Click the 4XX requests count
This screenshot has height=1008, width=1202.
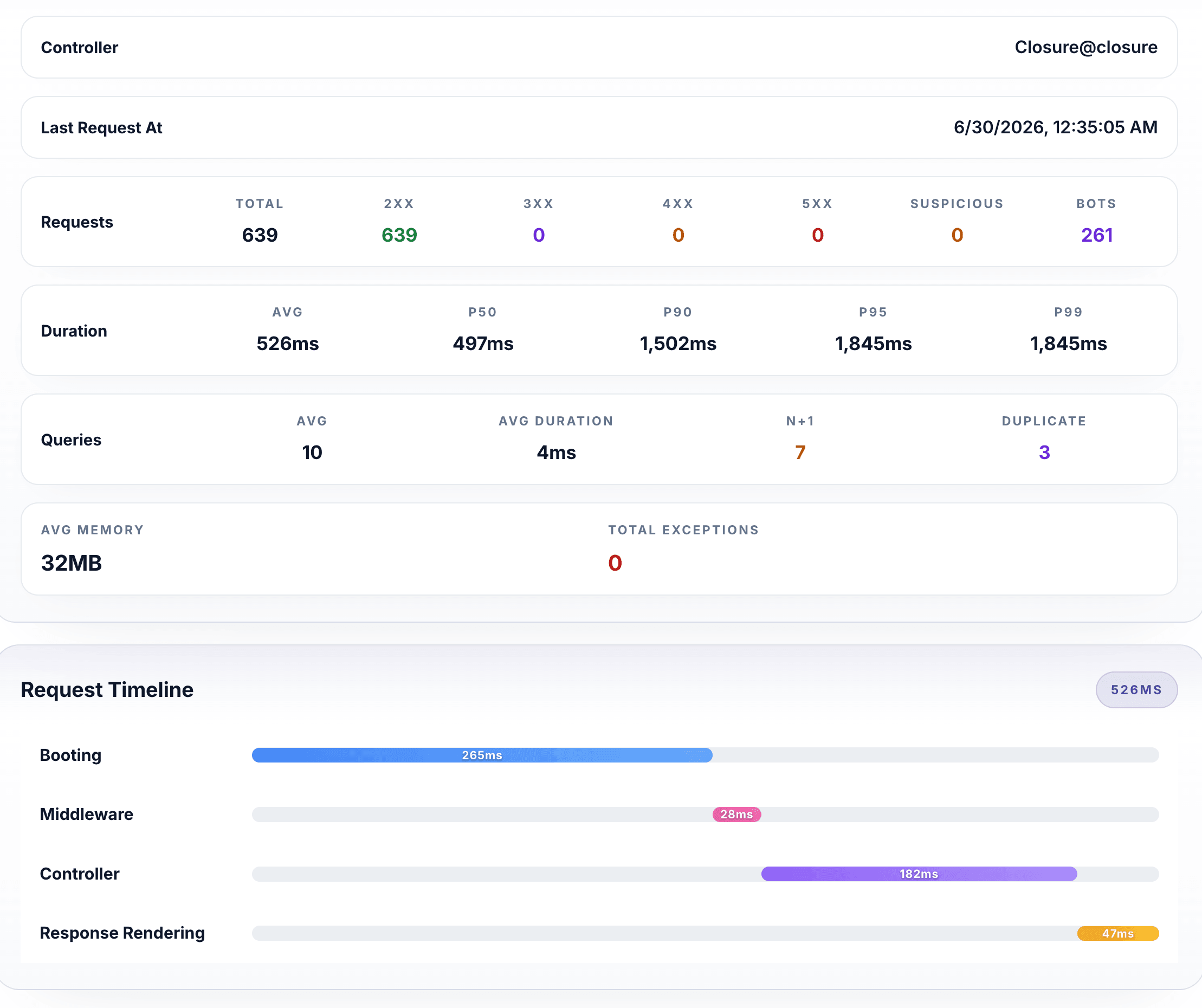(x=678, y=235)
